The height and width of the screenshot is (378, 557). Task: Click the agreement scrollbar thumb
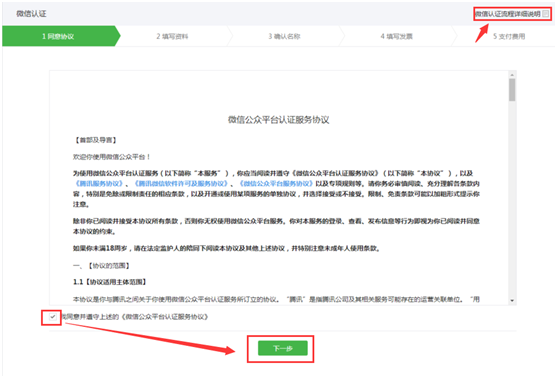tap(512, 90)
